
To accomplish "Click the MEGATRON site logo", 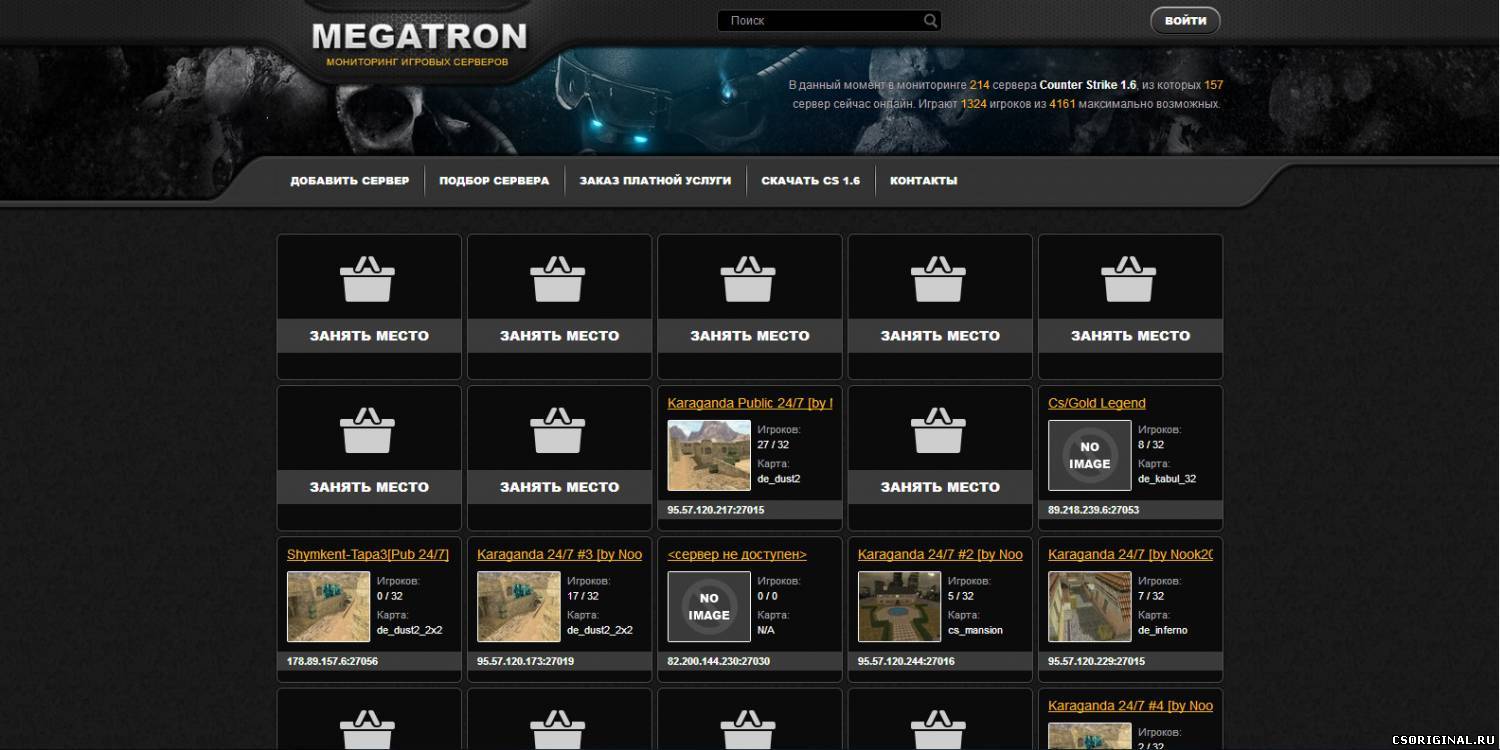I will pos(419,37).
